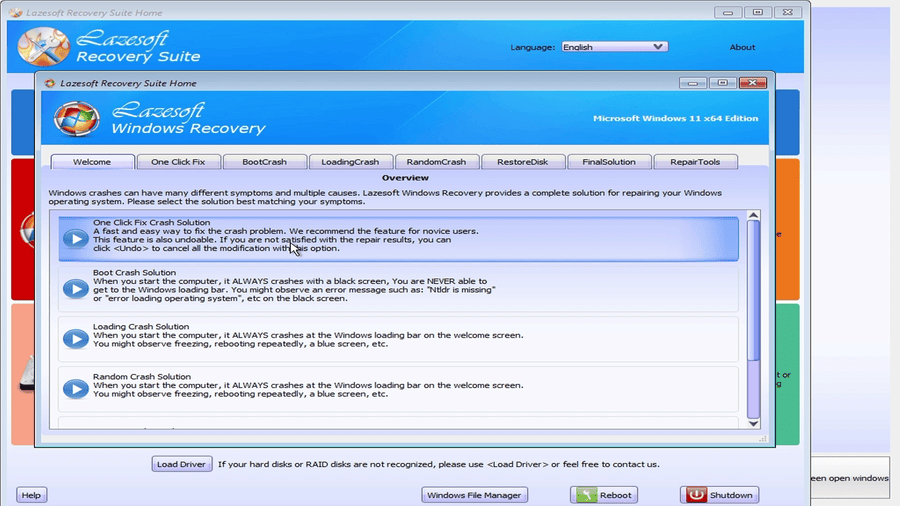Launch Windows File Manager

click(x=474, y=495)
